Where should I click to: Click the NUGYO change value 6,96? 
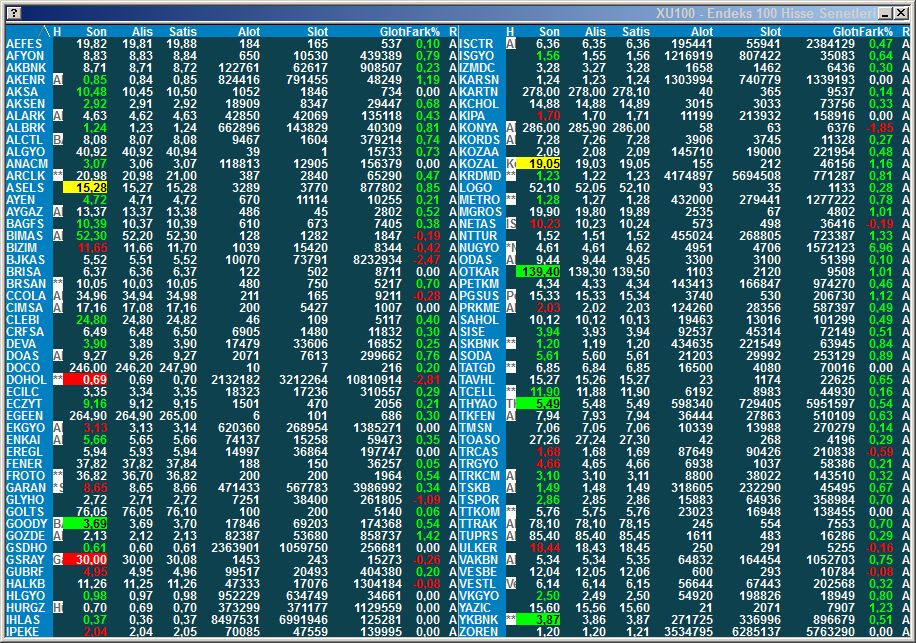pyautogui.click(x=880, y=248)
